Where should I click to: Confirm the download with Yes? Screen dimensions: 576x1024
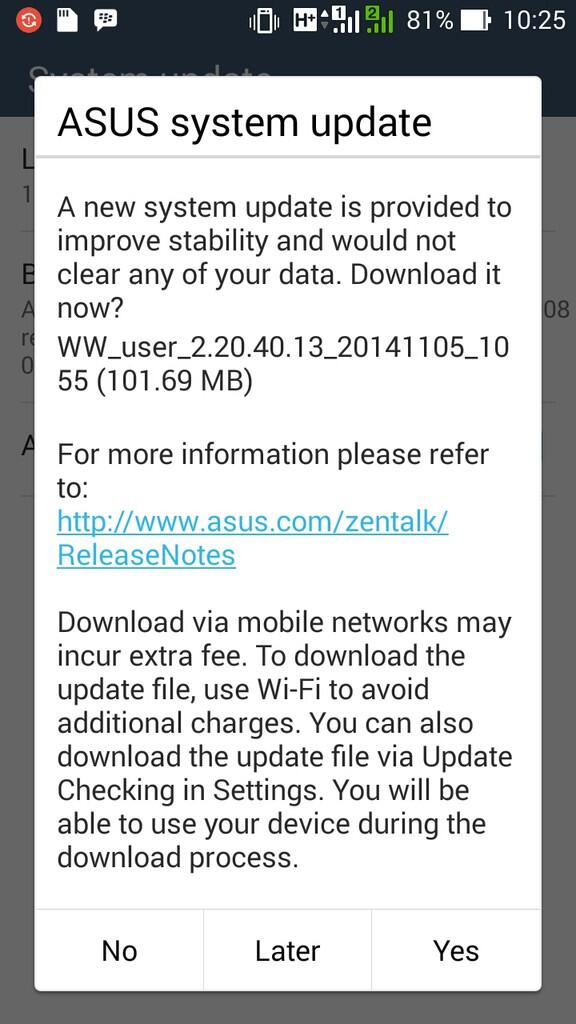coord(456,950)
